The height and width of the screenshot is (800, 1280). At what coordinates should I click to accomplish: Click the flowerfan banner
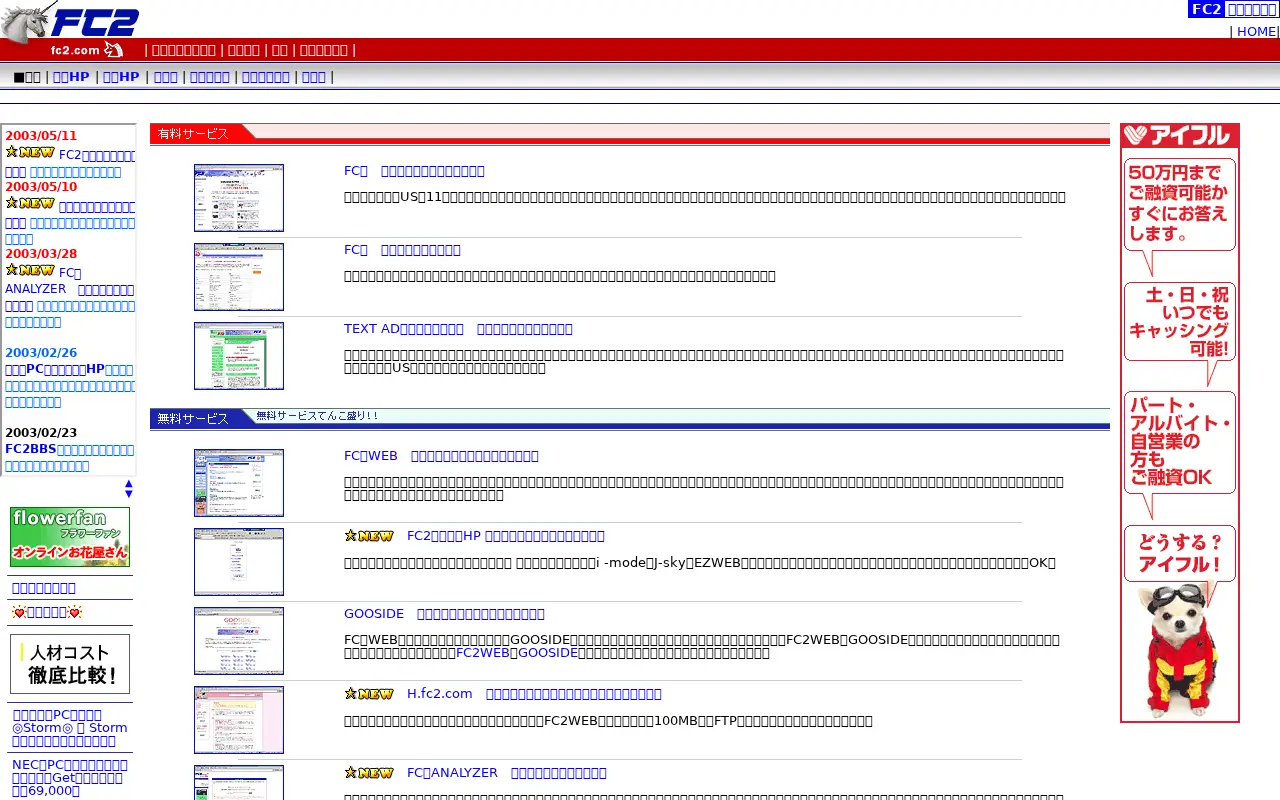[70, 537]
